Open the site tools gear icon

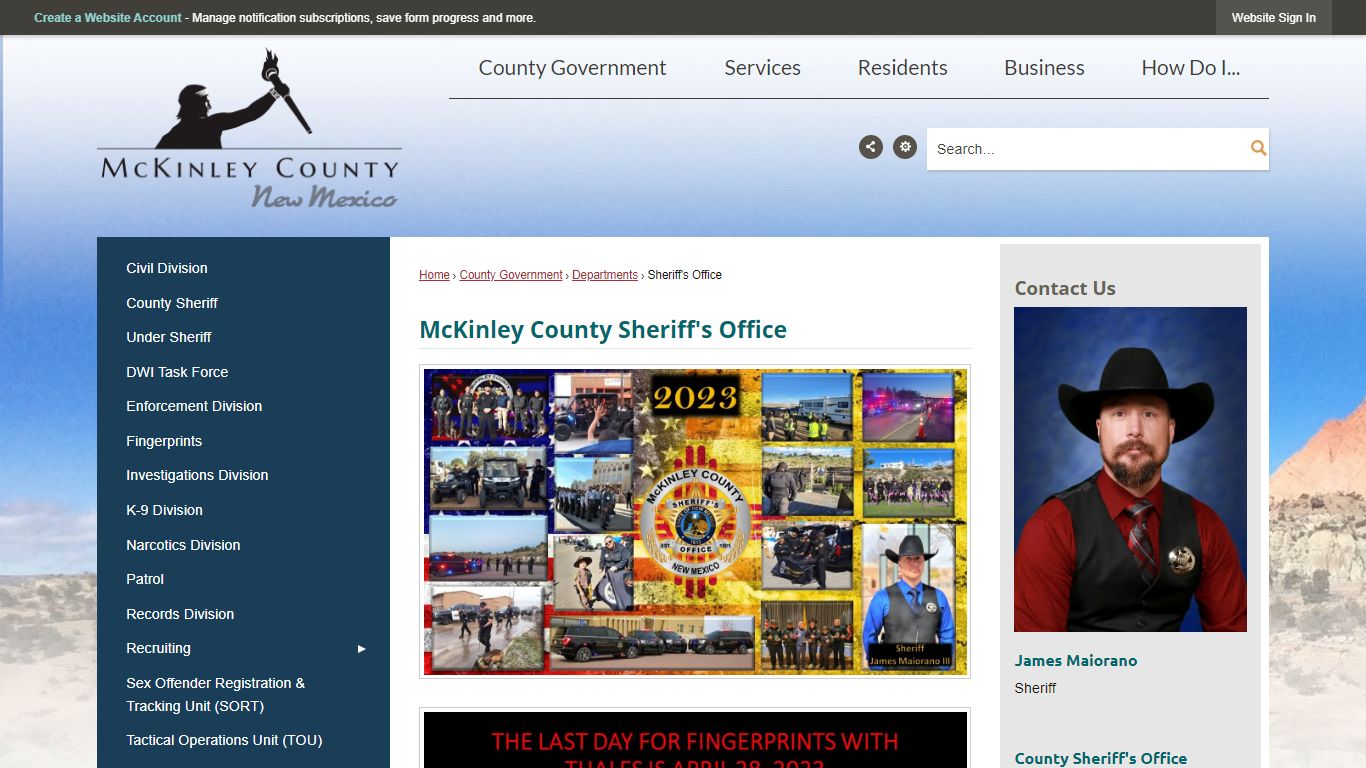pos(905,147)
